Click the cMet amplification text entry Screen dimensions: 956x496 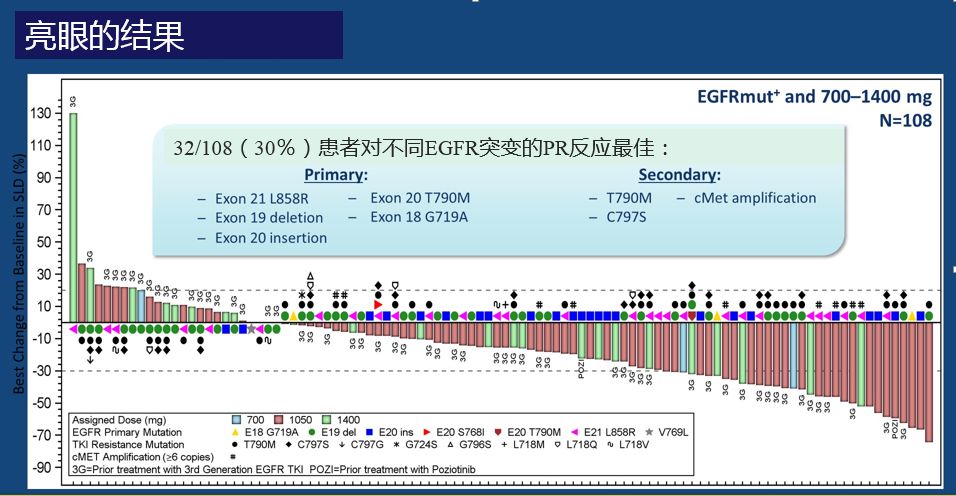coord(755,198)
